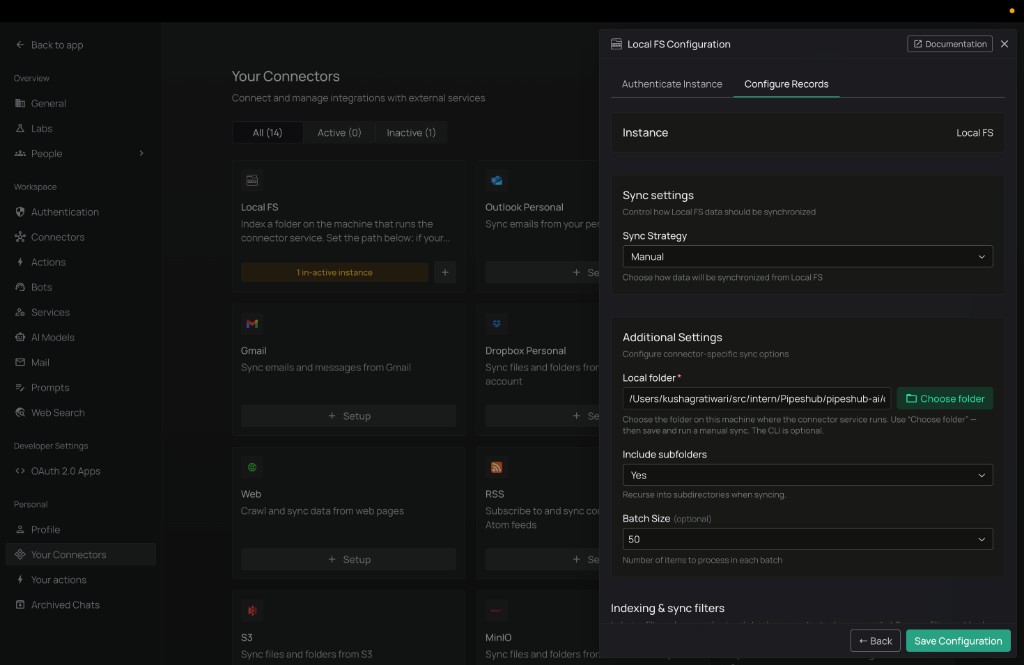Click the Choose folder button

[944, 398]
